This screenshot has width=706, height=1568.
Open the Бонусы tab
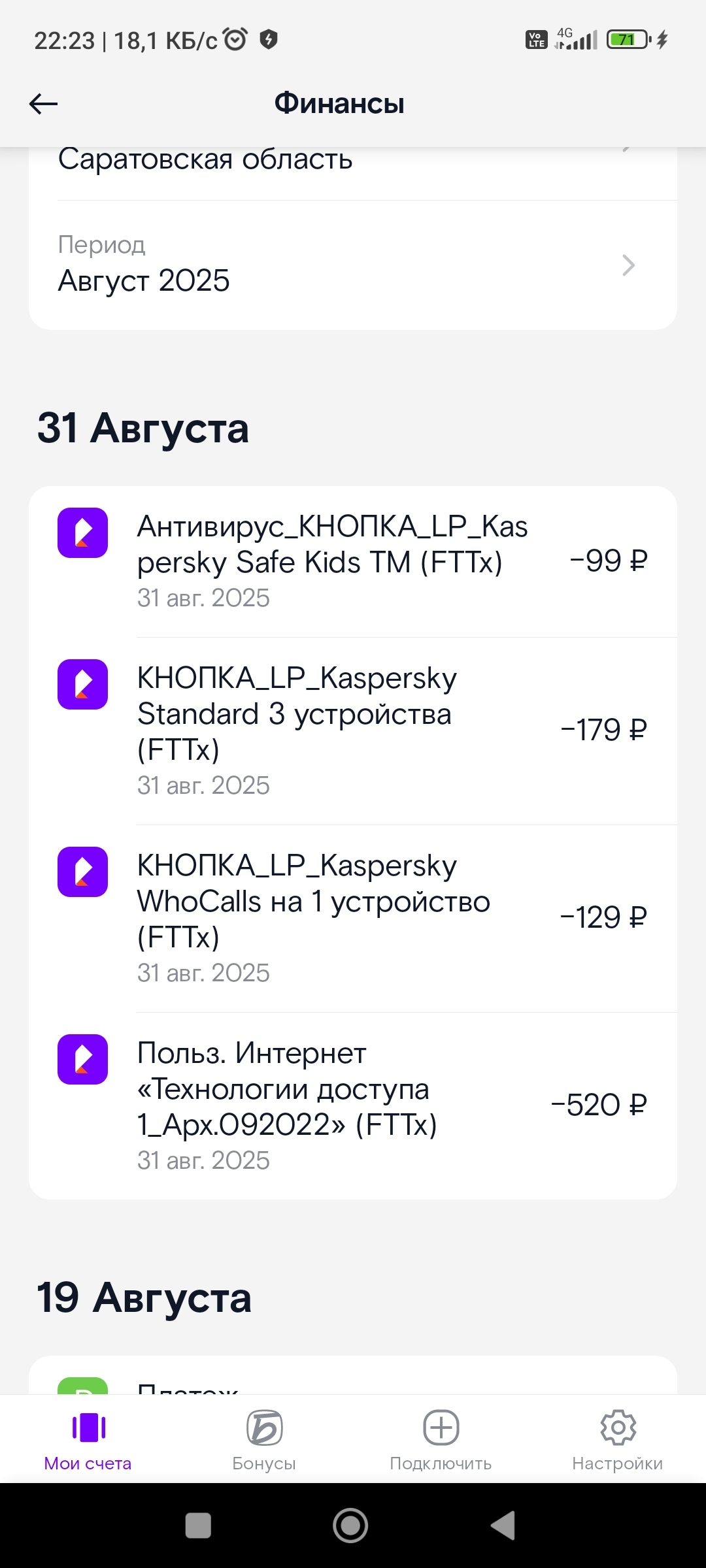pos(264,1439)
